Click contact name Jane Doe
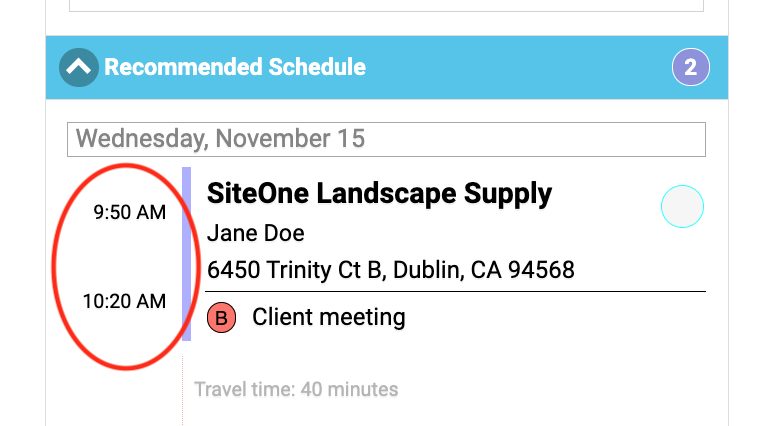This screenshot has height=426, width=760. (x=255, y=233)
